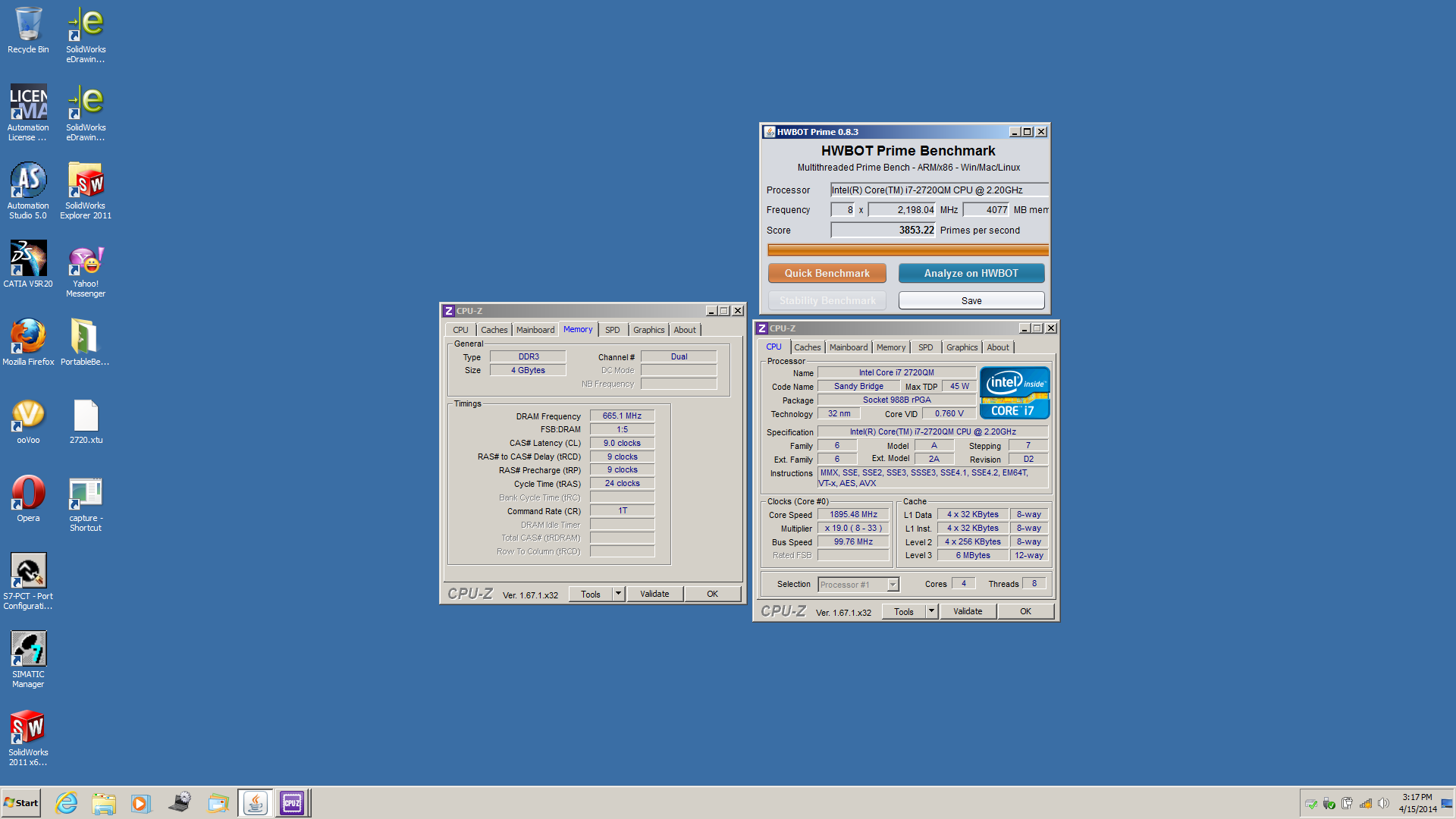The image size is (1456, 819).
Task: Click Core Speed value 1895.48 MHz
Action: pos(853,514)
